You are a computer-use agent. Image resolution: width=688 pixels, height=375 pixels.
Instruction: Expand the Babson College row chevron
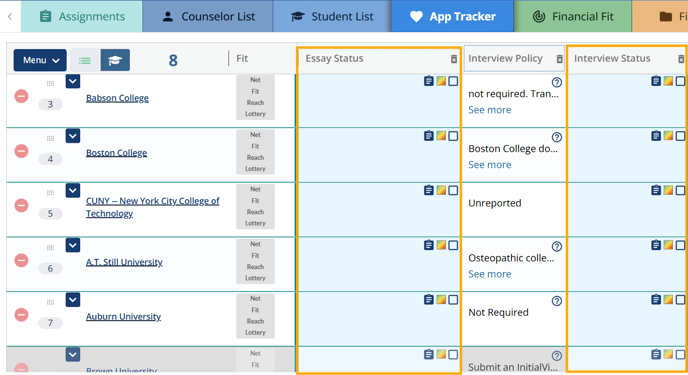coord(73,81)
